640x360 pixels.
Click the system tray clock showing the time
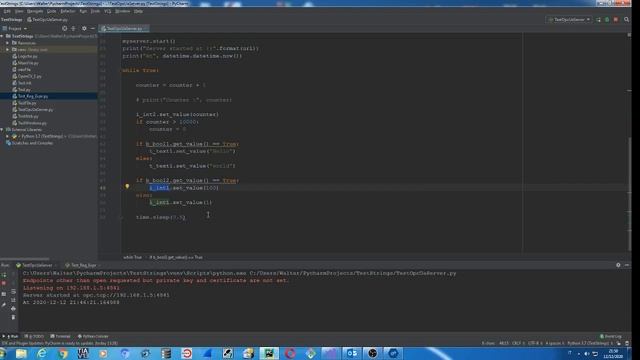(x=613, y=353)
